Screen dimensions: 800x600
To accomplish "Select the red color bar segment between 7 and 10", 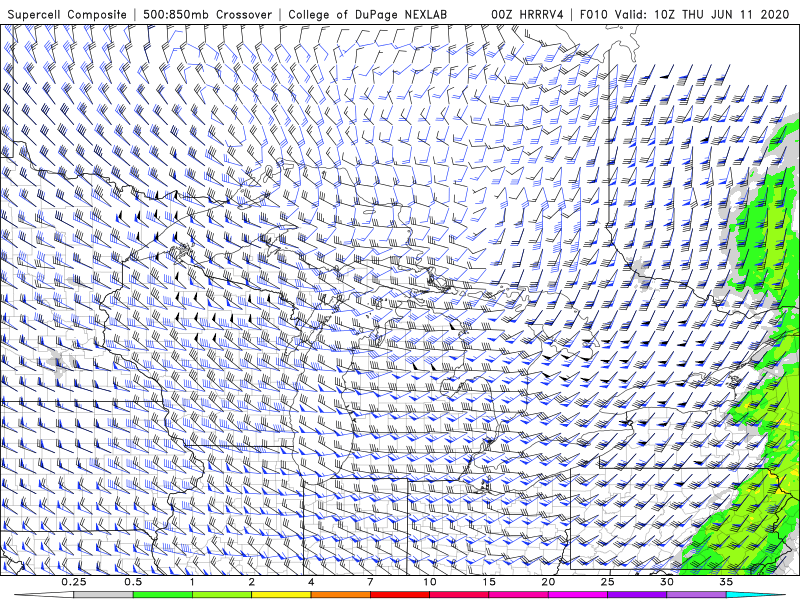I will 400,595.
